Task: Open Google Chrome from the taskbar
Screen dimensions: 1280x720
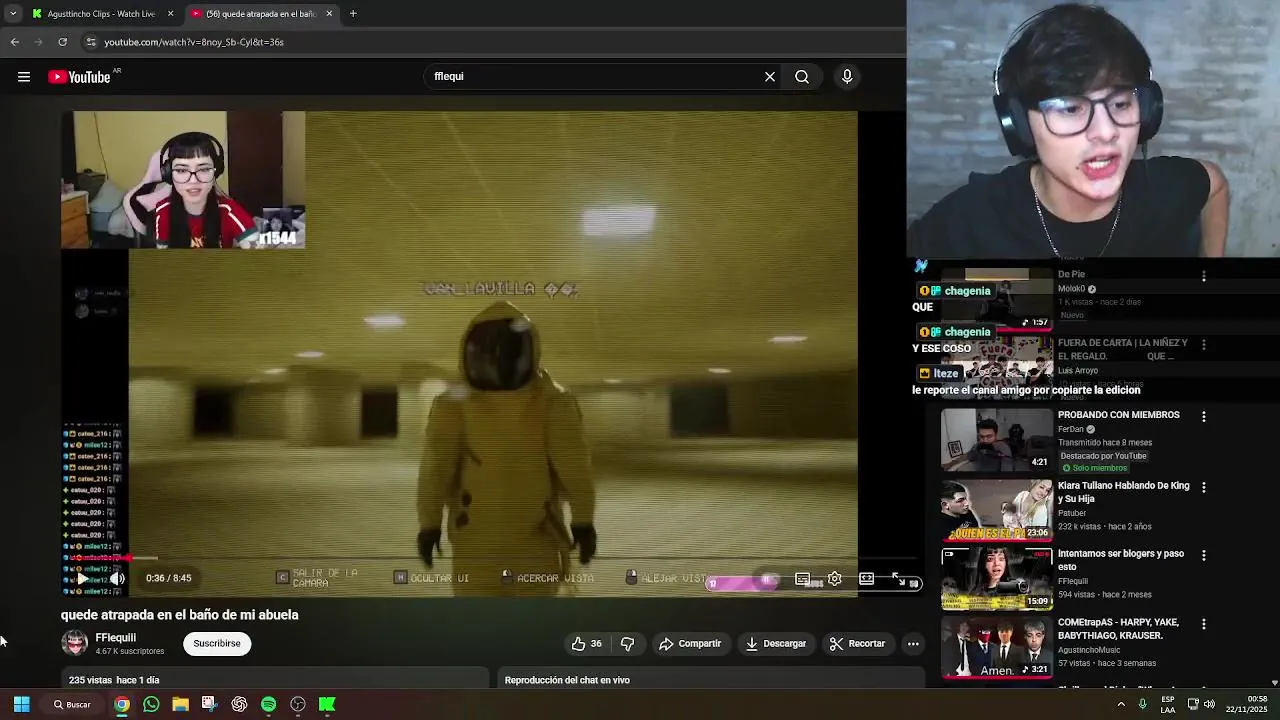Action: tap(121, 704)
